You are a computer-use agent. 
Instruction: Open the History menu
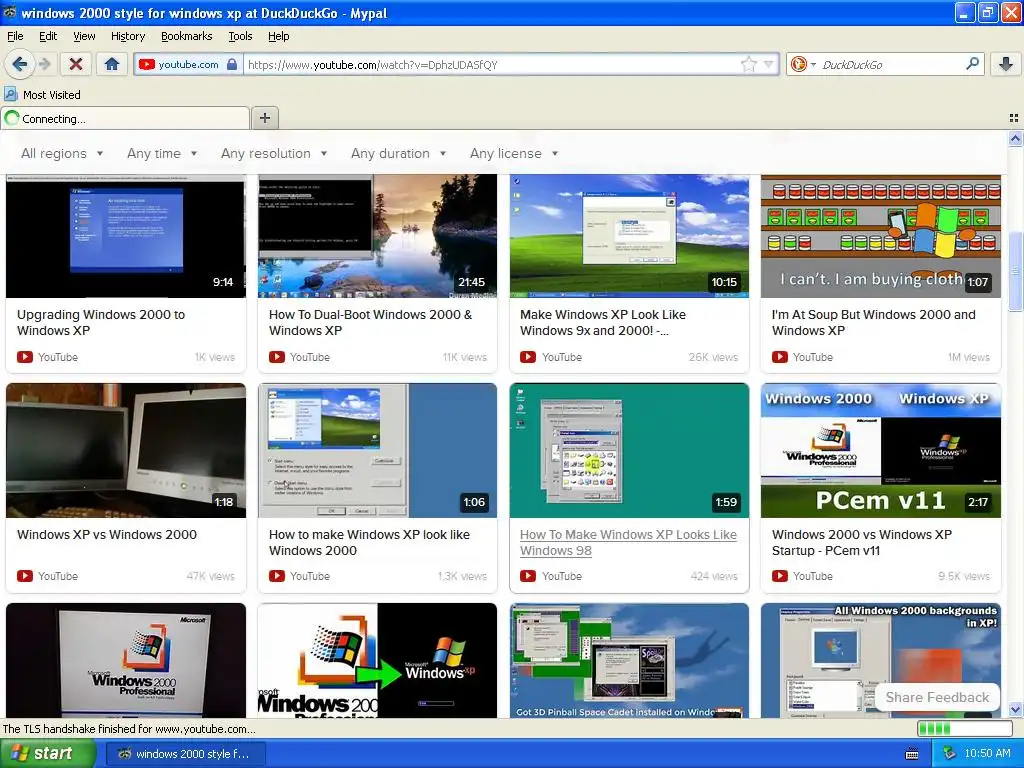(127, 36)
